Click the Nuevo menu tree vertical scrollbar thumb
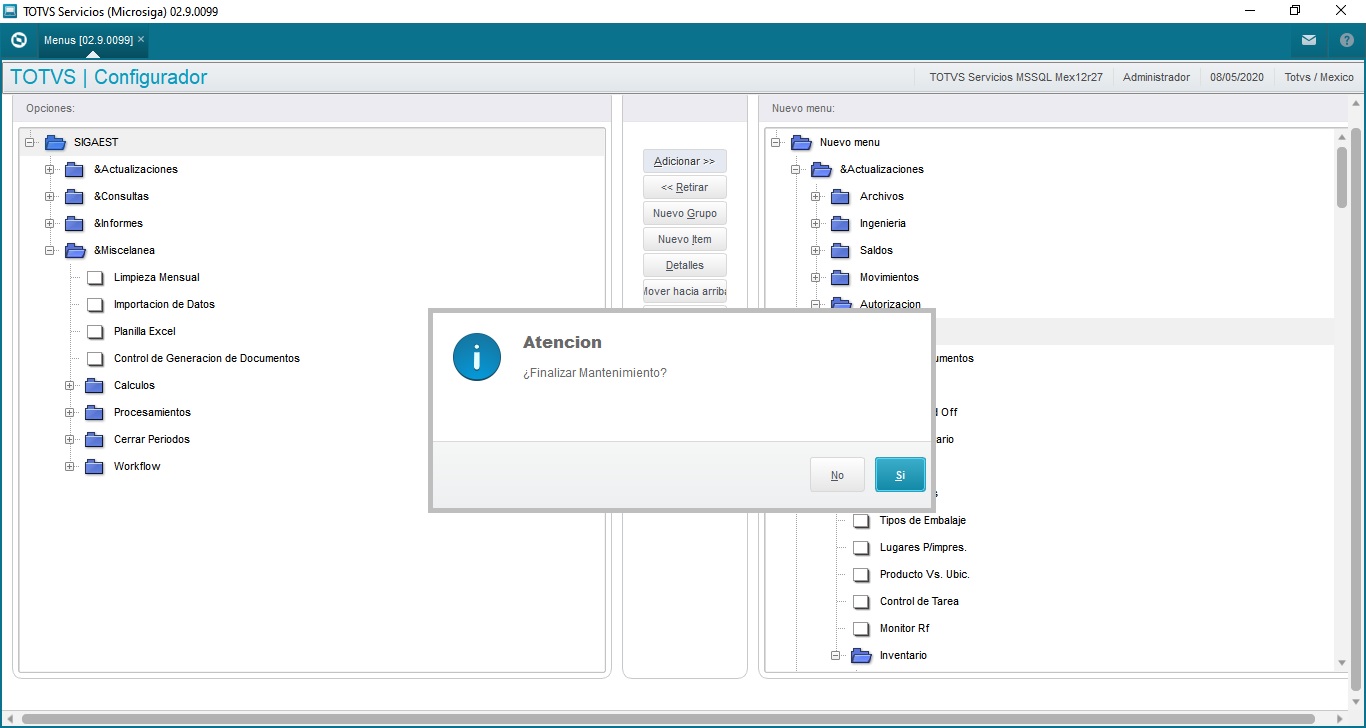1366x728 pixels. click(x=1342, y=176)
